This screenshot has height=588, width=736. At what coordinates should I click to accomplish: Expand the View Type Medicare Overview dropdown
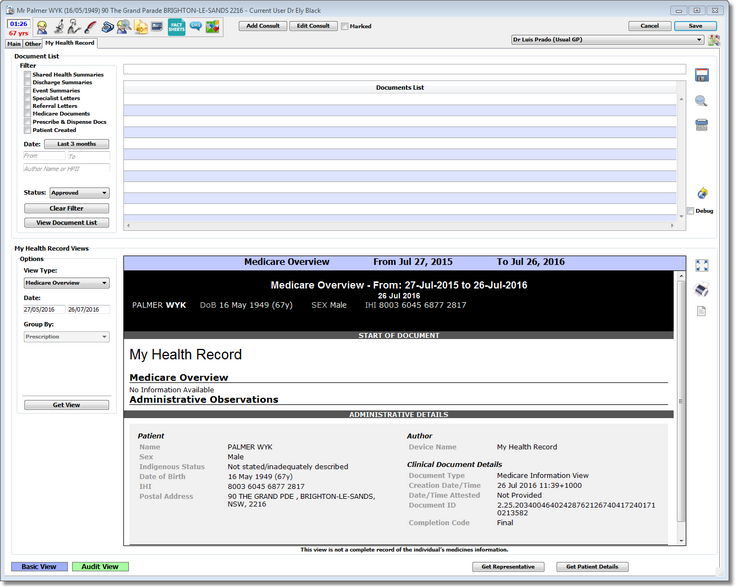click(x=66, y=283)
